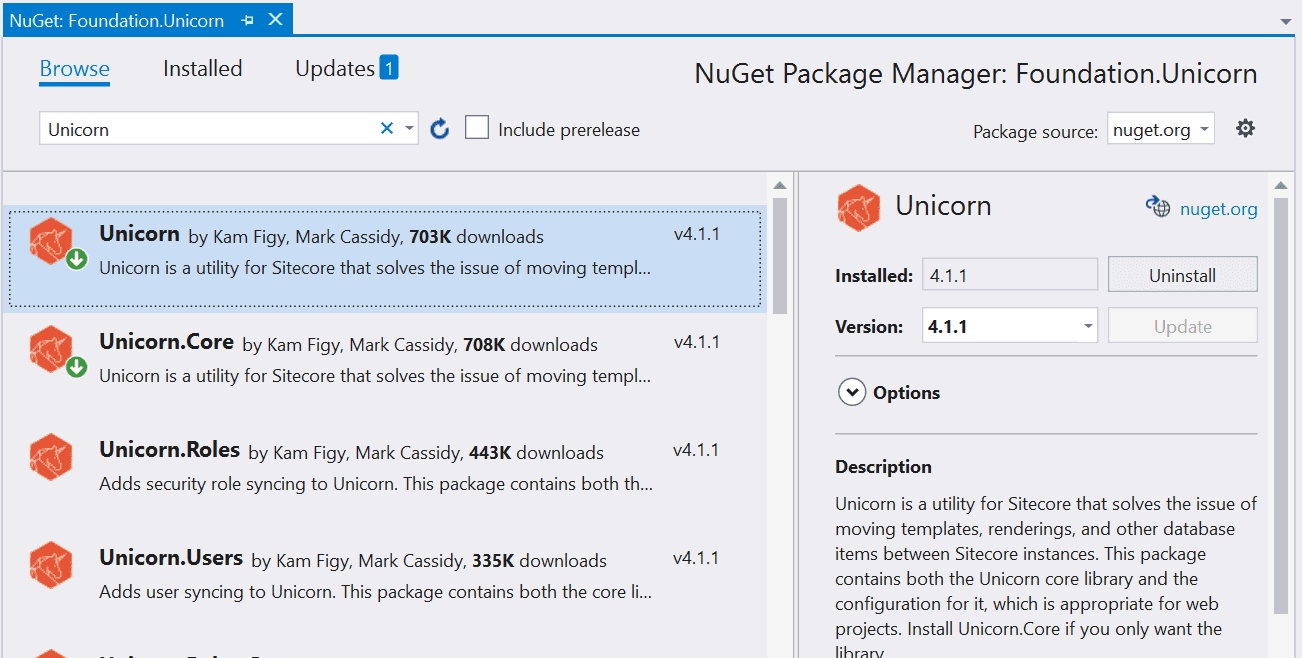Open the nuget.org link
This screenshot has width=1302, height=658.
coord(1218,209)
